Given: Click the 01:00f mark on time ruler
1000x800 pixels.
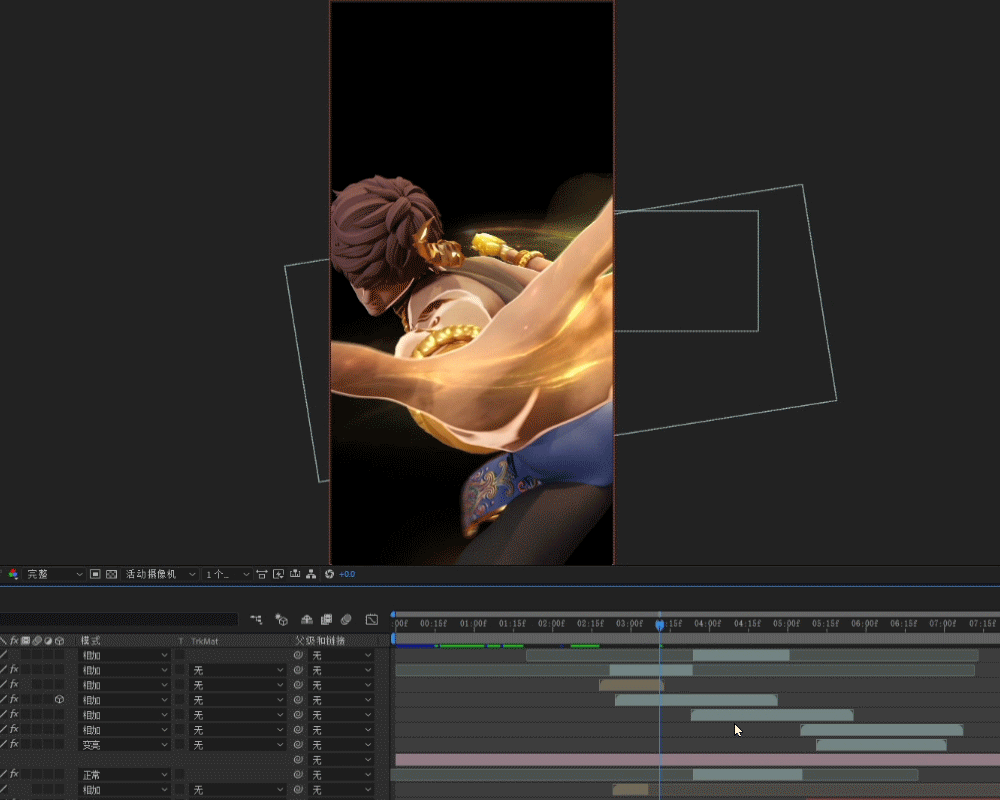Looking at the screenshot, I should pyautogui.click(x=474, y=623).
